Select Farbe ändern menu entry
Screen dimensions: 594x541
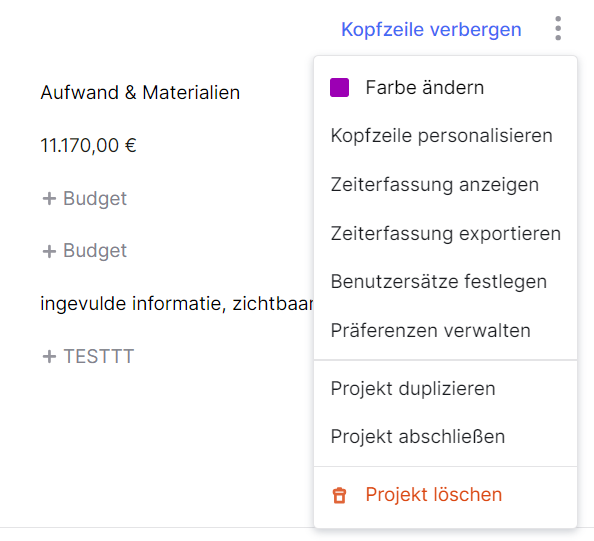[445, 88]
